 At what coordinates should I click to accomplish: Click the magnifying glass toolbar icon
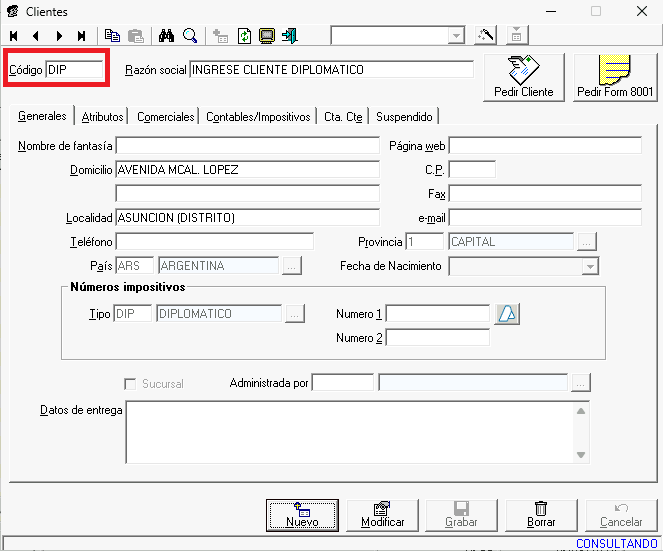189,36
